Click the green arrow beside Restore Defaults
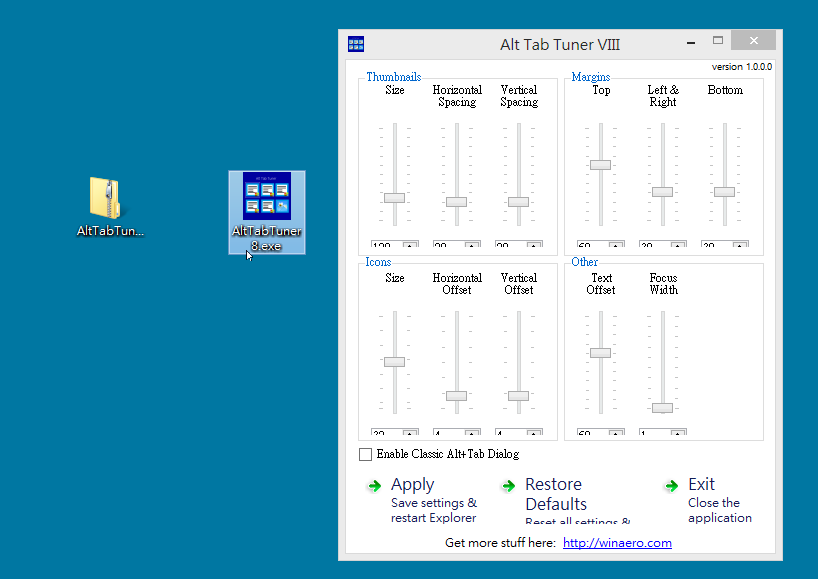Viewport: 818px width, 579px height. [508, 486]
